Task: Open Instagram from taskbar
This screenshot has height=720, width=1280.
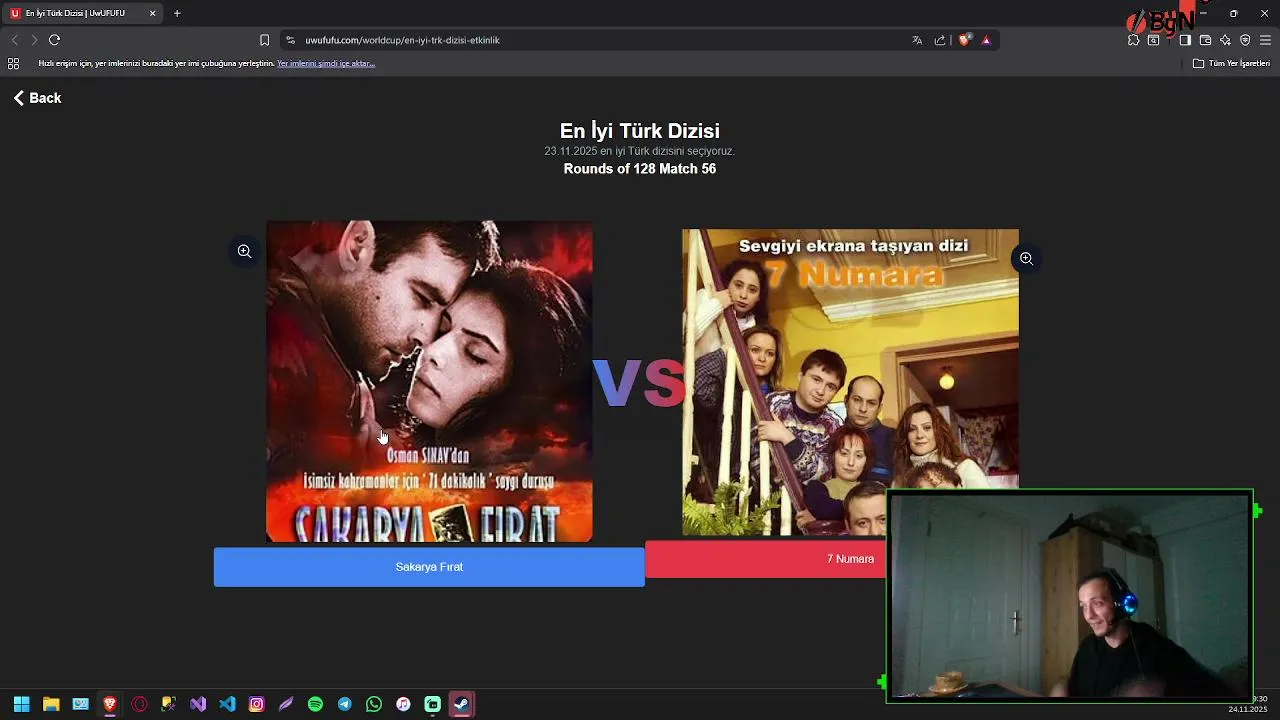Action: click(x=256, y=704)
